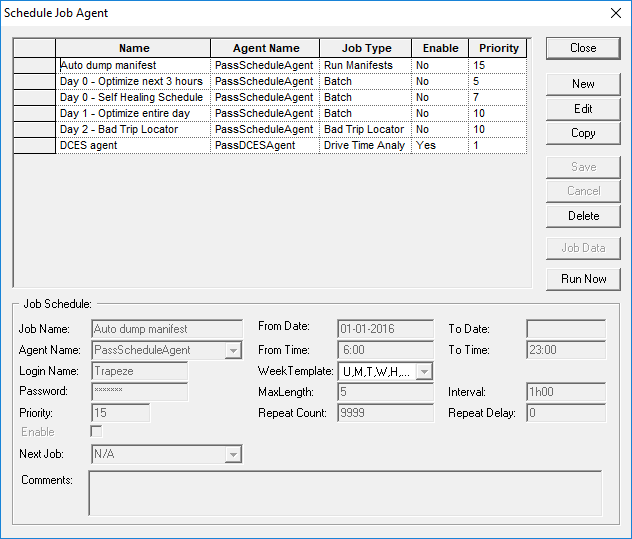Sort by Name column header
The width and height of the screenshot is (632, 539).
[133, 48]
